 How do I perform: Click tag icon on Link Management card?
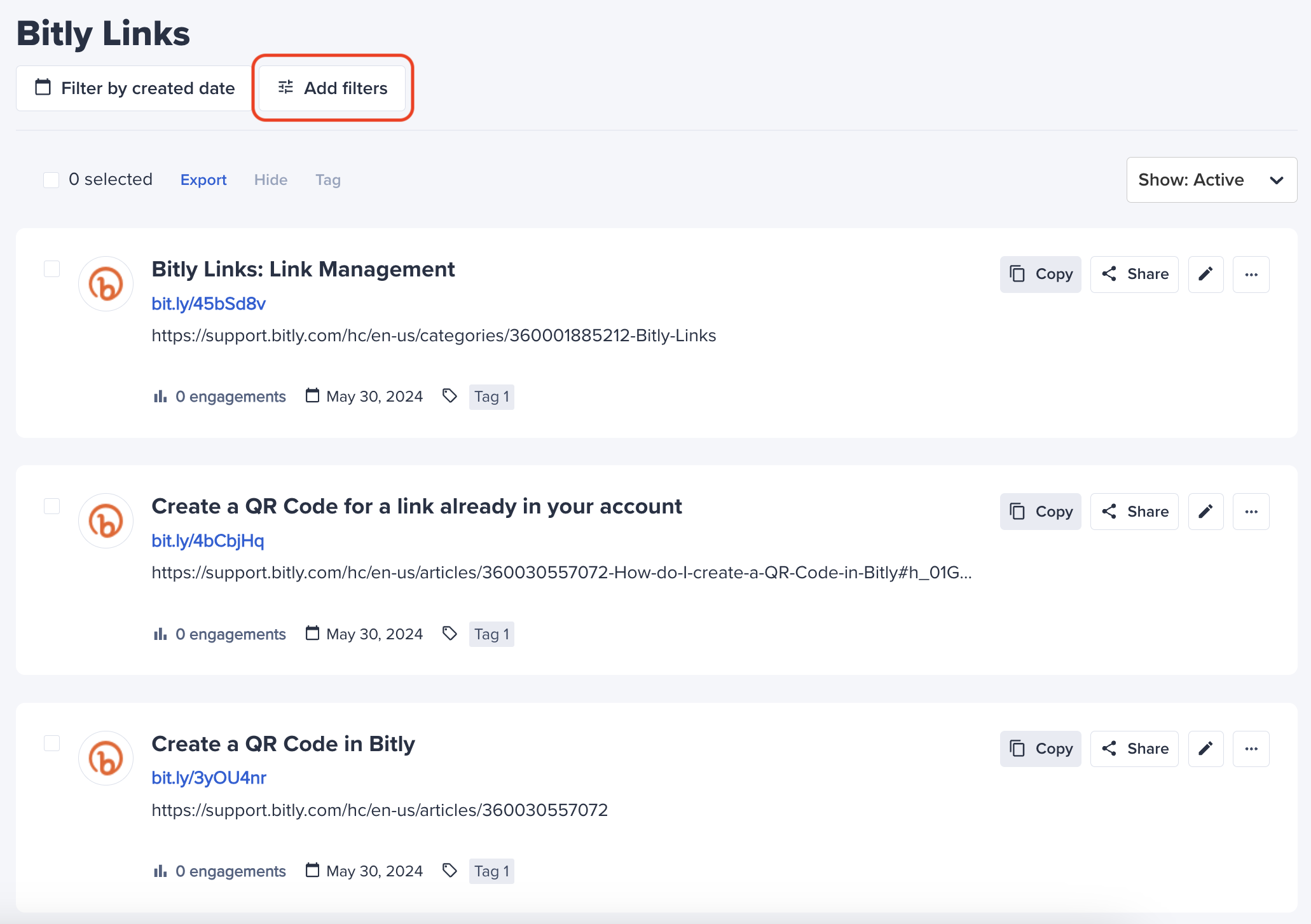(x=450, y=396)
